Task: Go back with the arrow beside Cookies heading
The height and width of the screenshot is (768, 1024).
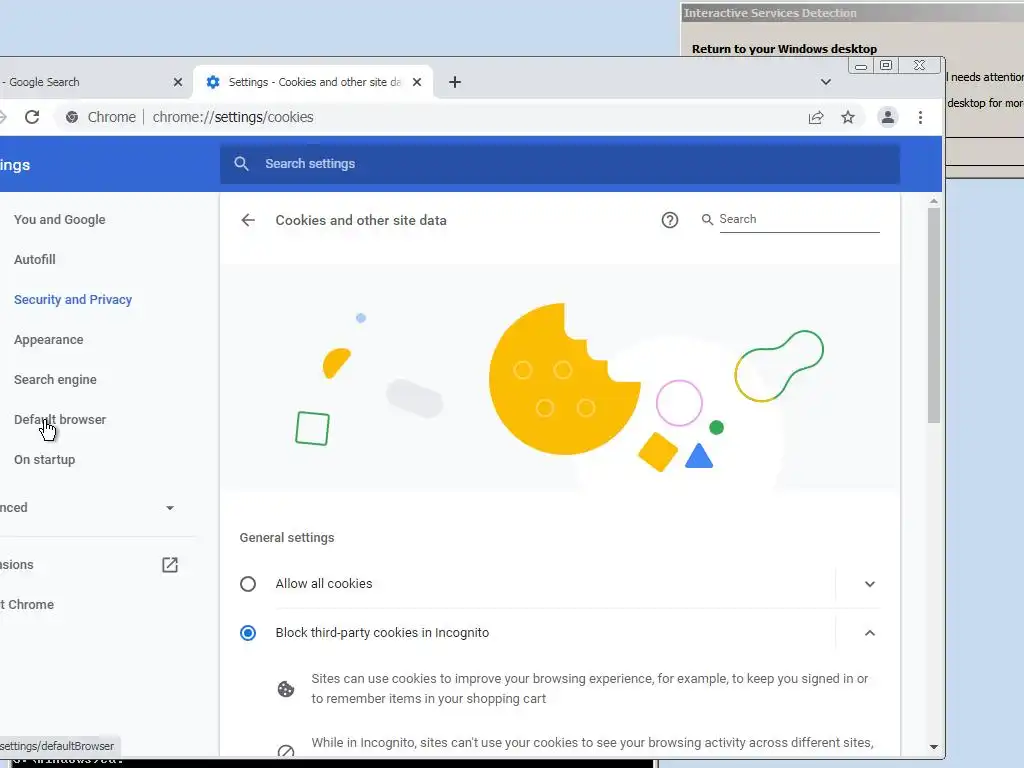Action: pos(248,220)
